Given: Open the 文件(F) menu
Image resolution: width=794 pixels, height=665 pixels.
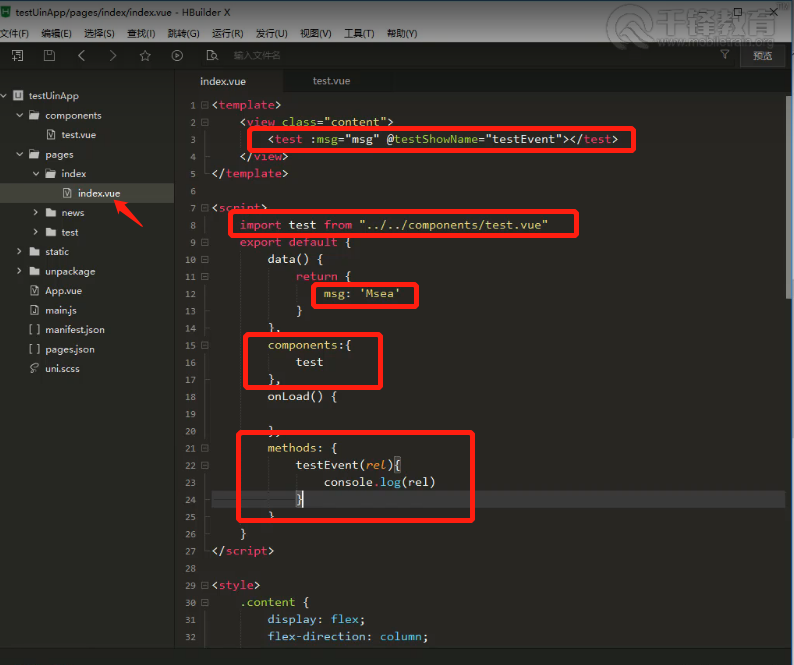Looking at the screenshot, I should coord(14,33).
